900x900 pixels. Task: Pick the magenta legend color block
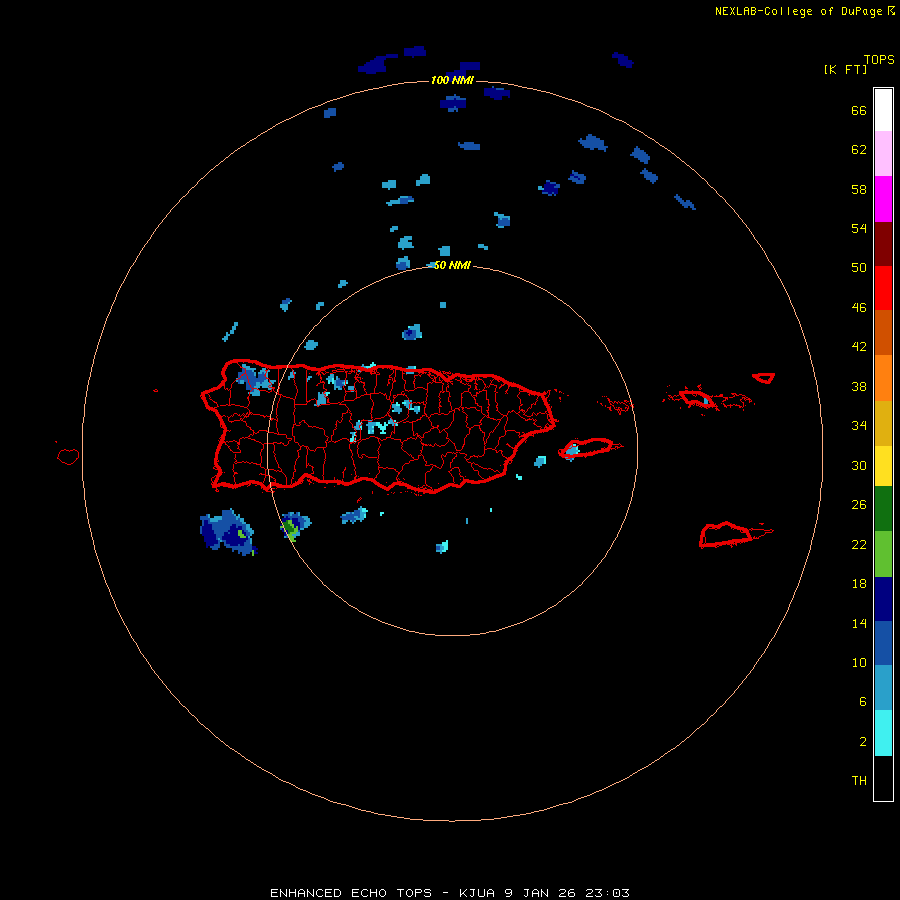click(x=883, y=199)
